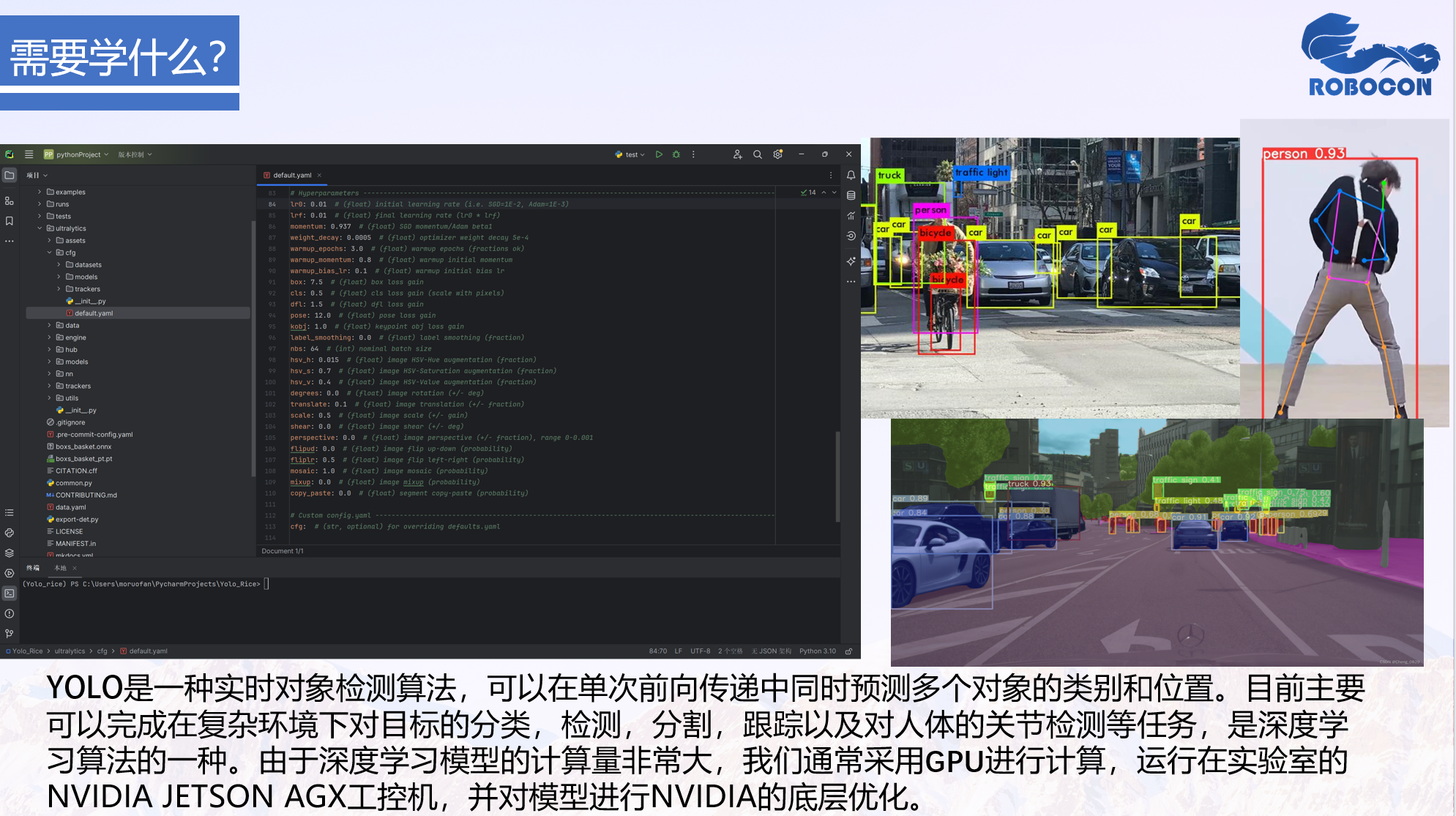Open the pythonProject dropdown
The width and height of the screenshot is (1456, 816).
click(76, 154)
